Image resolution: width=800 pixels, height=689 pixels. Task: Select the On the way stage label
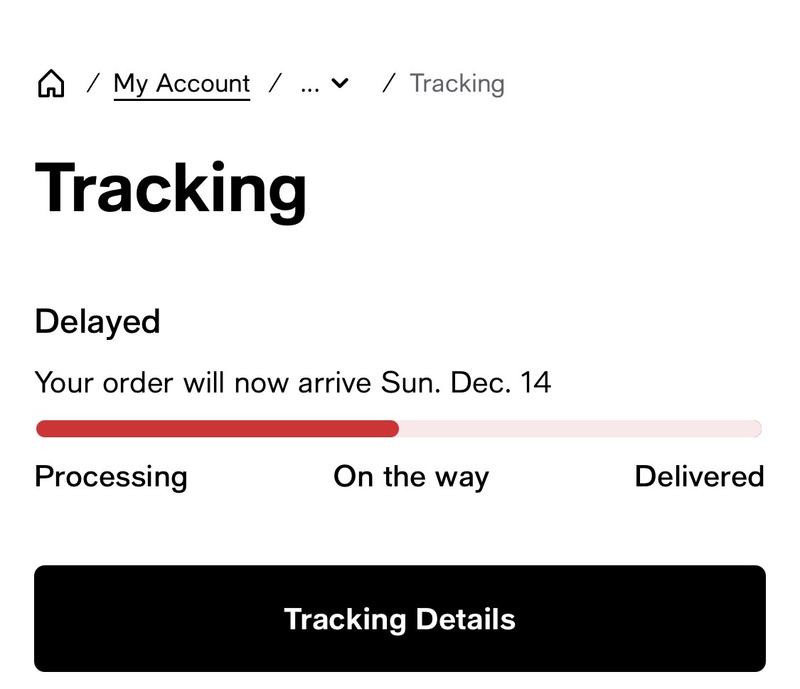(x=411, y=476)
